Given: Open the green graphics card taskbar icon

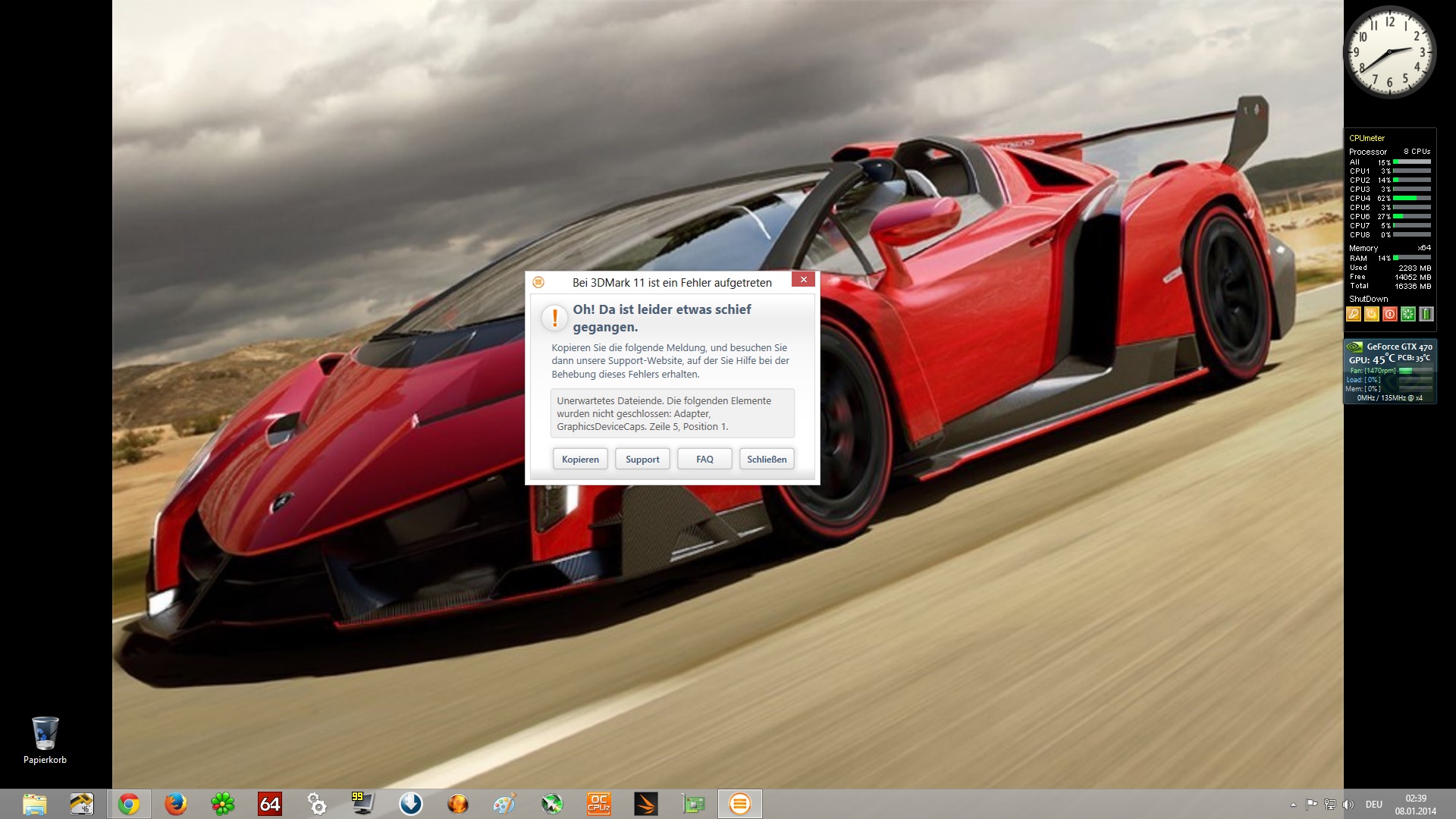Looking at the screenshot, I should (692, 804).
